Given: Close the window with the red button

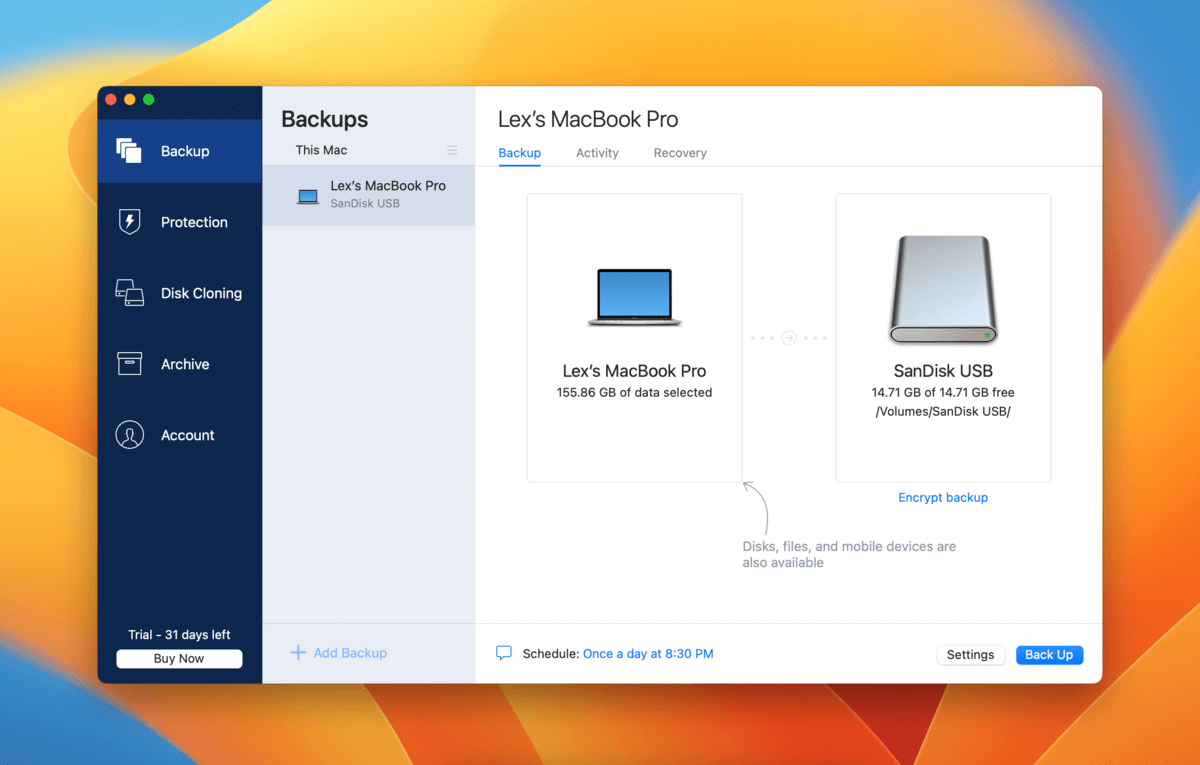Looking at the screenshot, I should (111, 99).
